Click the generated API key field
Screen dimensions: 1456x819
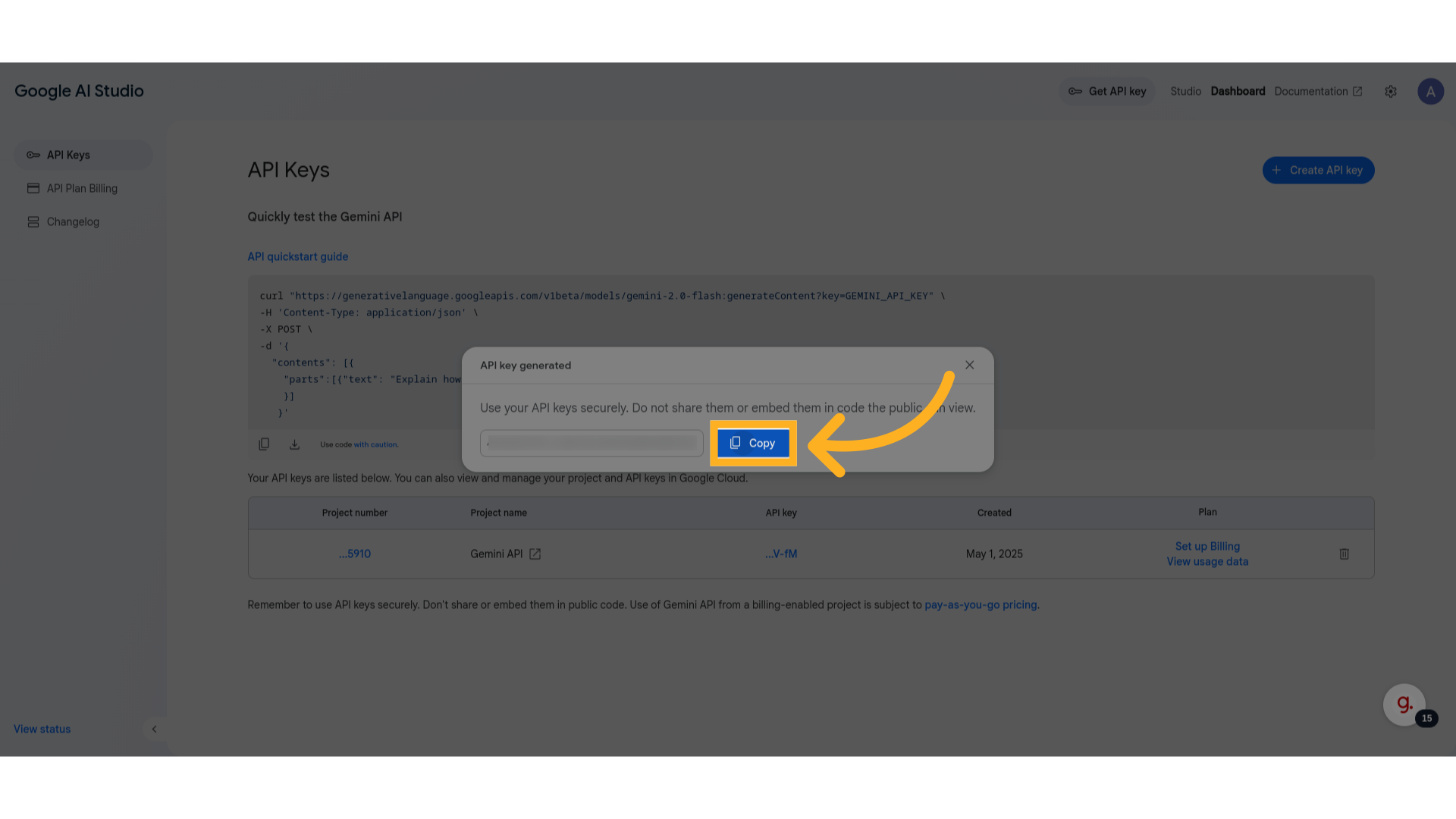[x=591, y=443]
